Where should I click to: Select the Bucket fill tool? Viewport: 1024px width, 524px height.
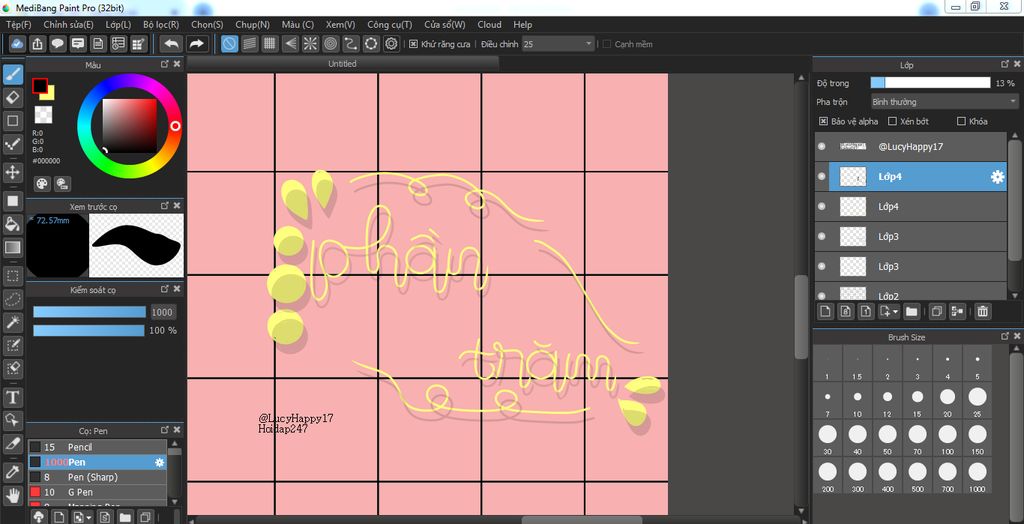[x=12, y=224]
